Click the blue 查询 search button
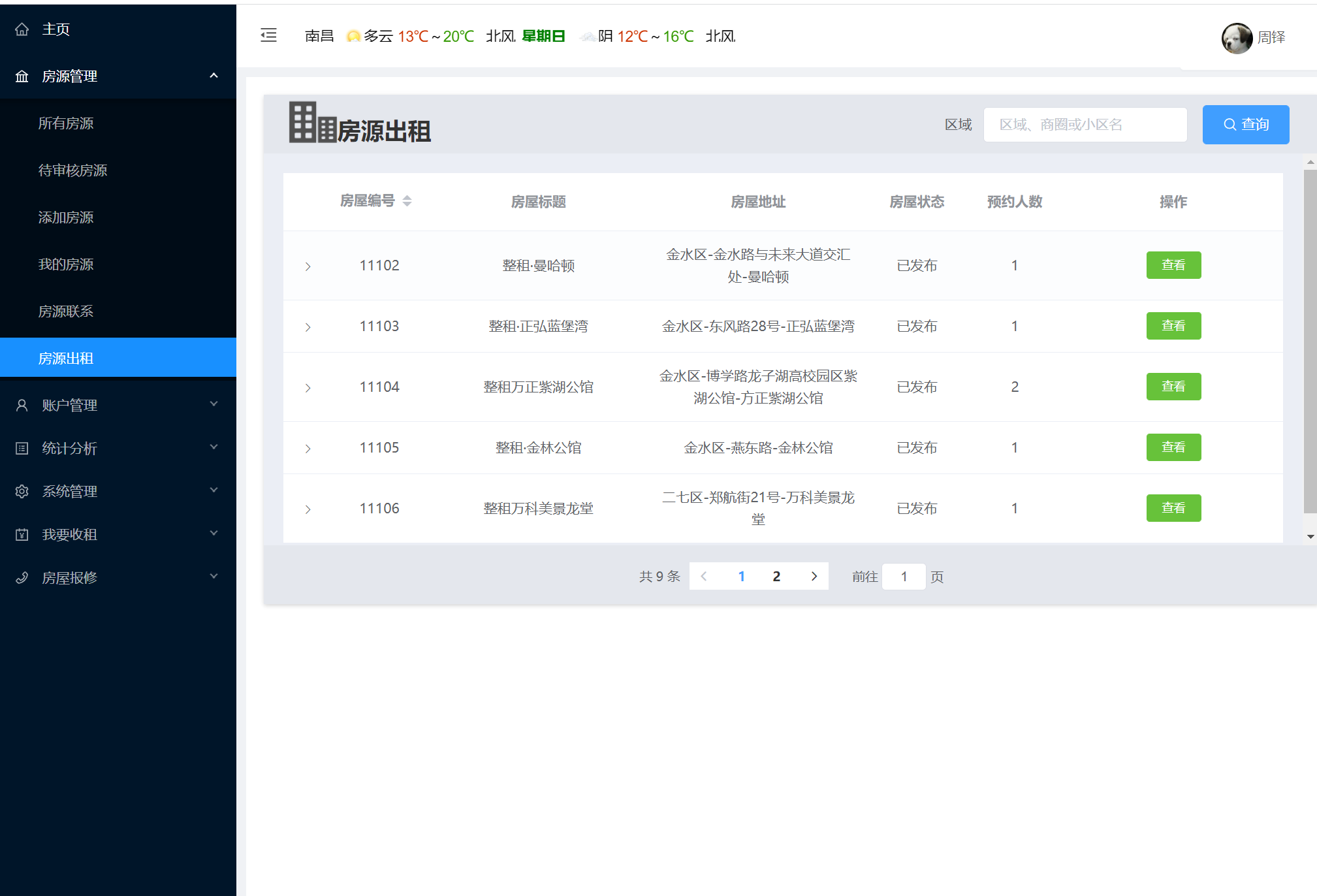This screenshot has height=896, width=1317. pyautogui.click(x=1245, y=124)
